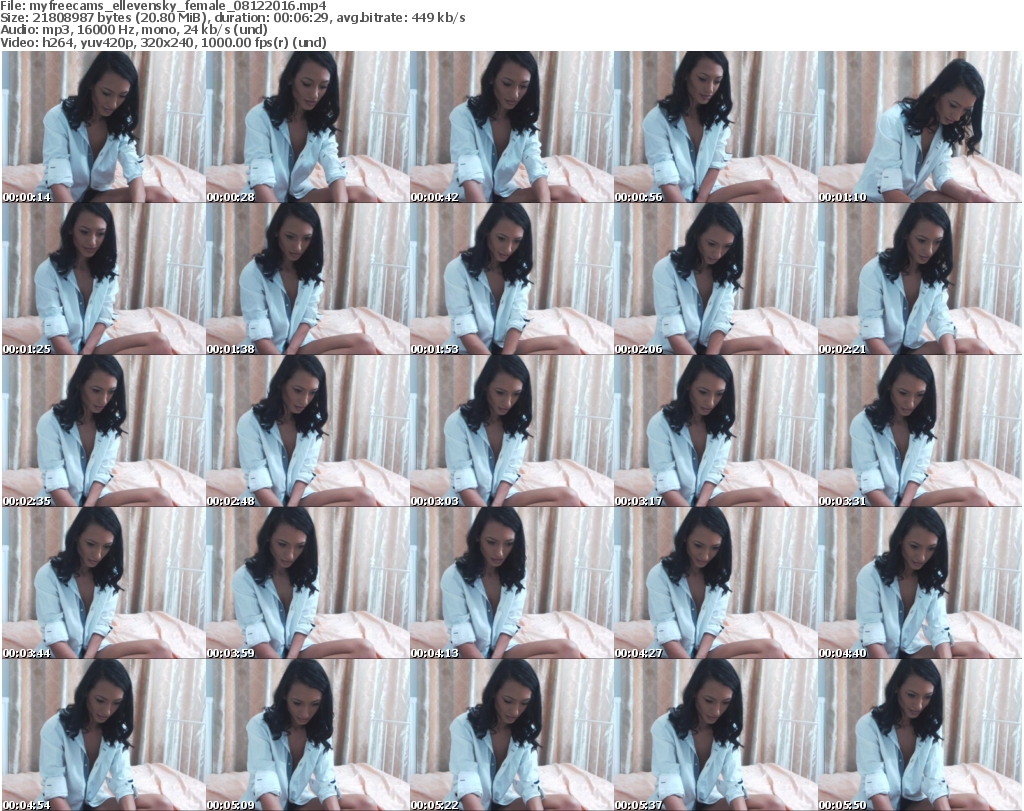Click the "Audio: mp3, 16000 Hz" header line
The height and width of the screenshot is (811, 1024).
[x=134, y=30]
